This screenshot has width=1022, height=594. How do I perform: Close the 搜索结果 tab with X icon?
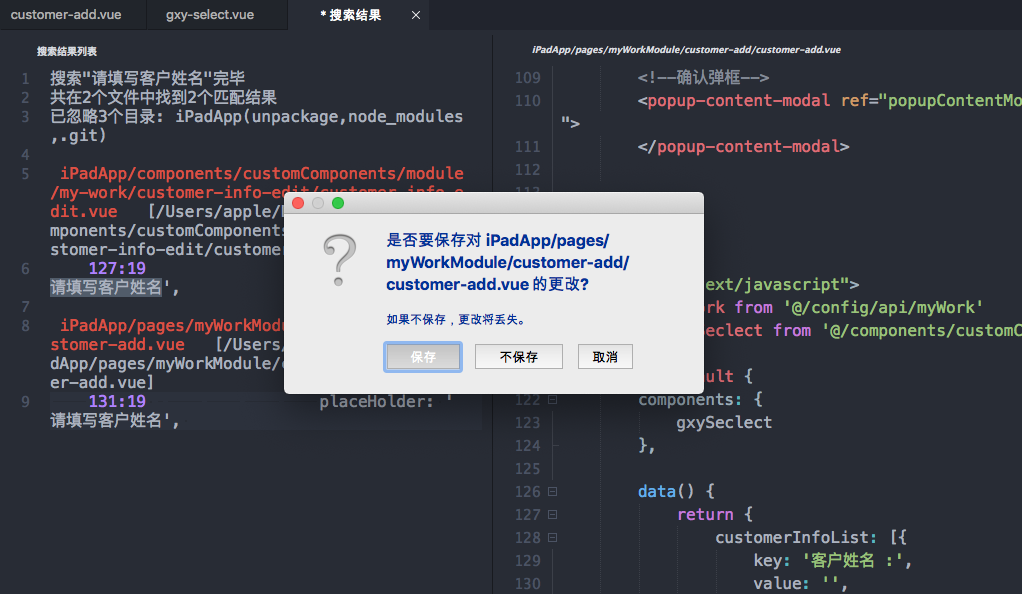[x=416, y=15]
